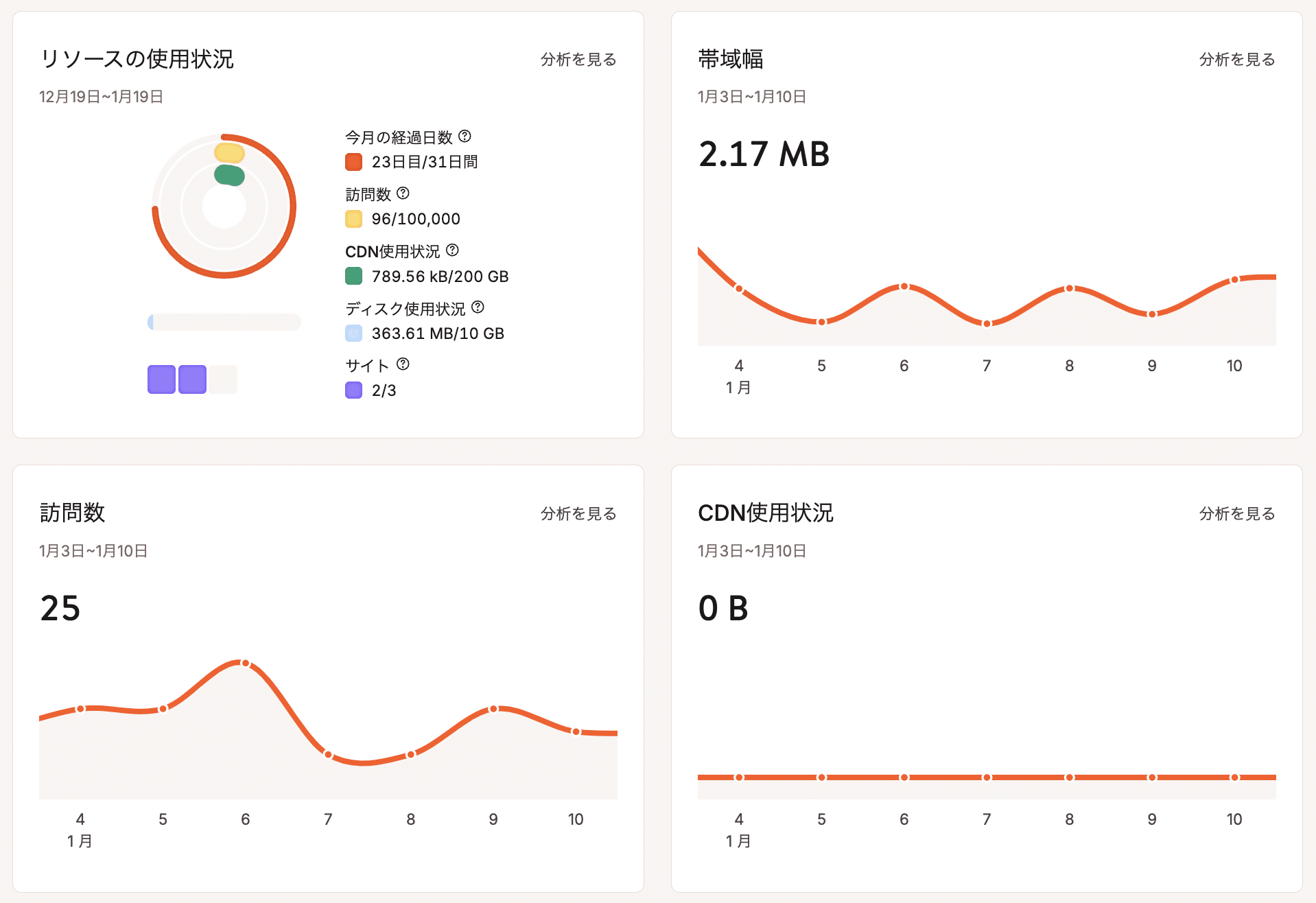This screenshot has width=1316, height=903.
Task: Click light blue swatch for 363.61 MB/10 GB
Action: 353,333
